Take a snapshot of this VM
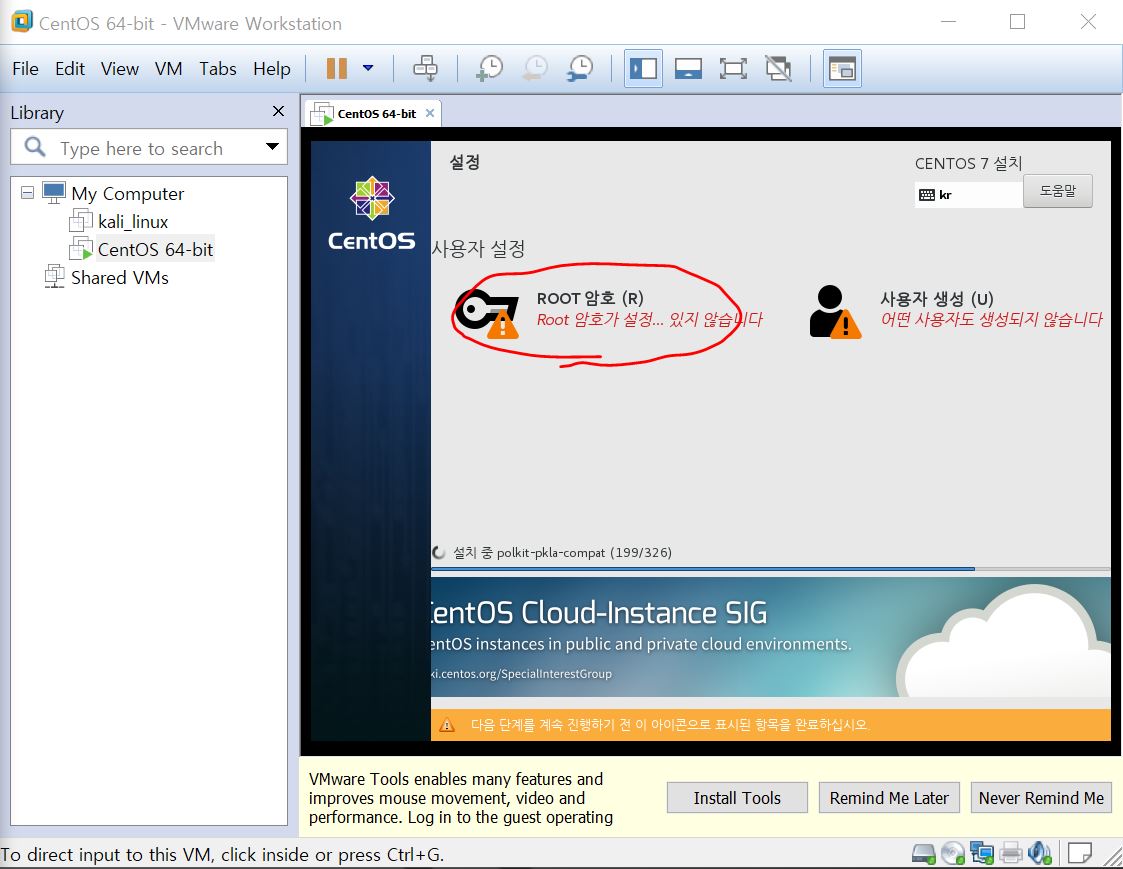Screen dimensions: 1123x869 [490, 69]
